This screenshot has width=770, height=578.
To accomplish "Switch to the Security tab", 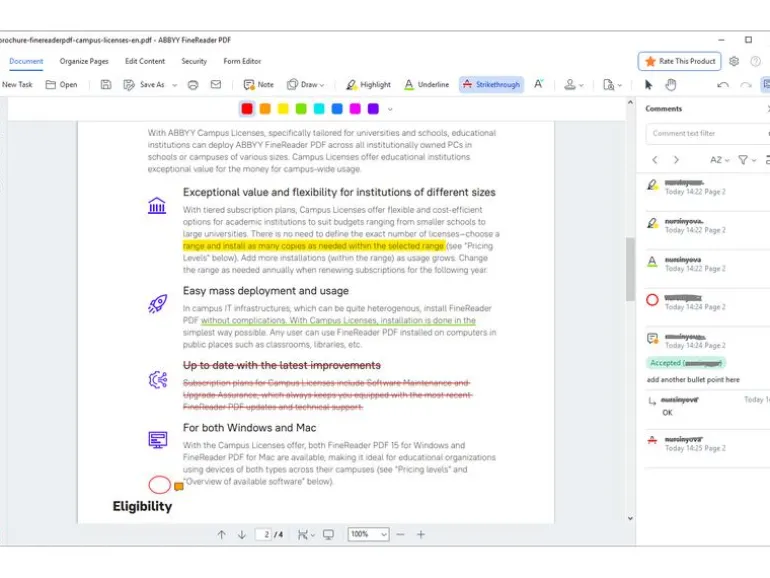I will [x=194, y=61].
